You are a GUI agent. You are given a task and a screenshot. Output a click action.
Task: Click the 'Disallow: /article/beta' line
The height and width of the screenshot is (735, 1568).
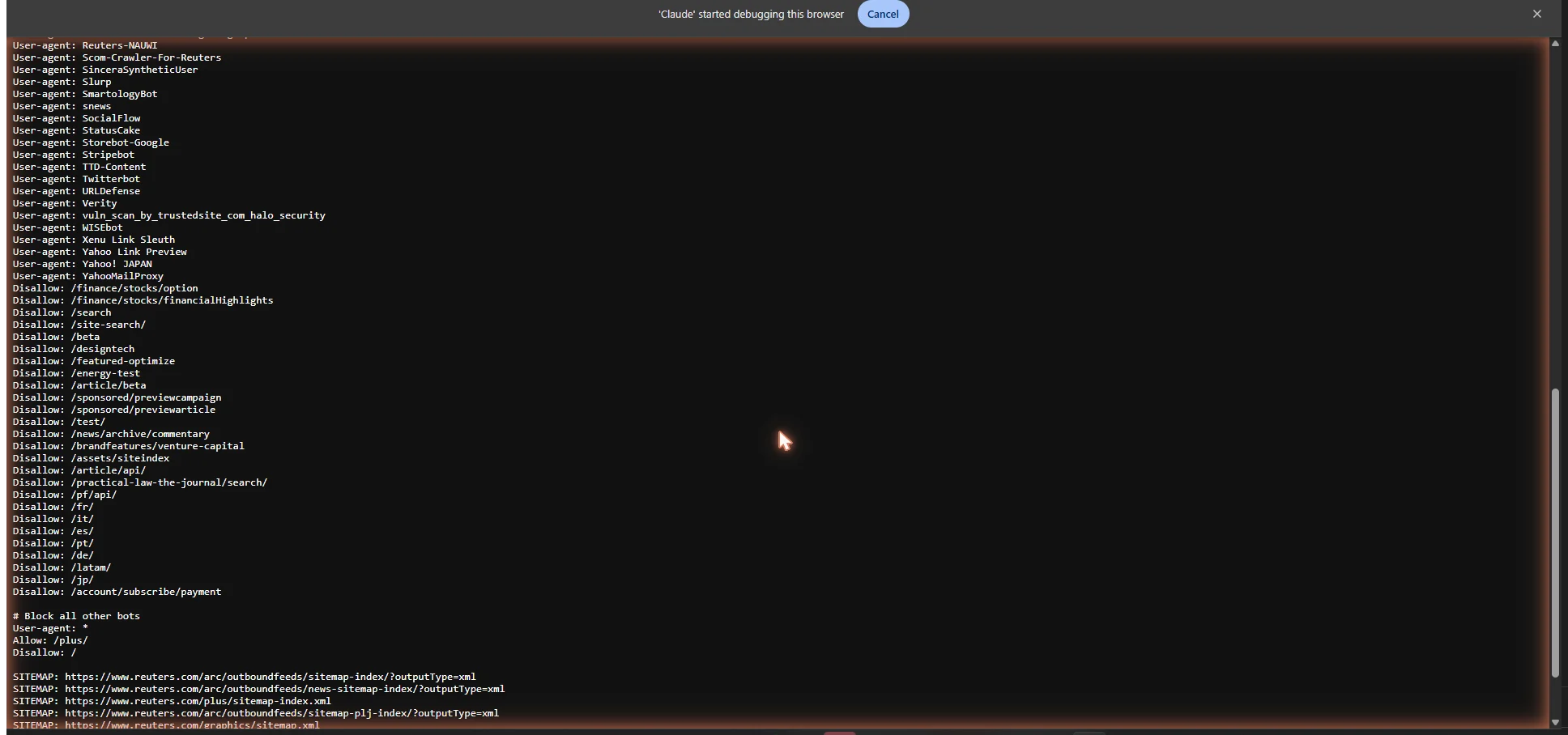click(x=79, y=385)
